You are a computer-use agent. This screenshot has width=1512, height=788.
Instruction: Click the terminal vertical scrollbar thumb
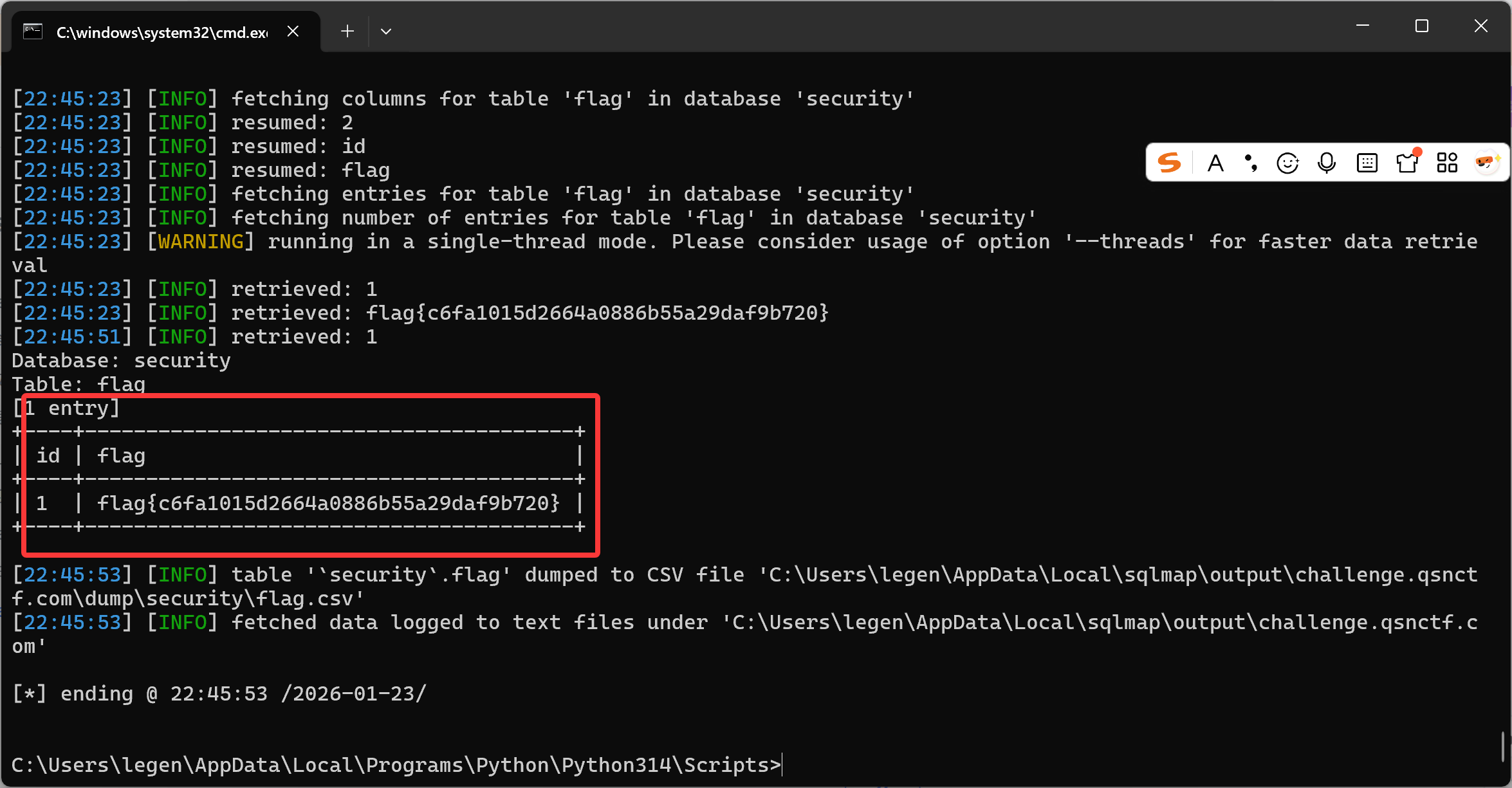tap(1503, 746)
